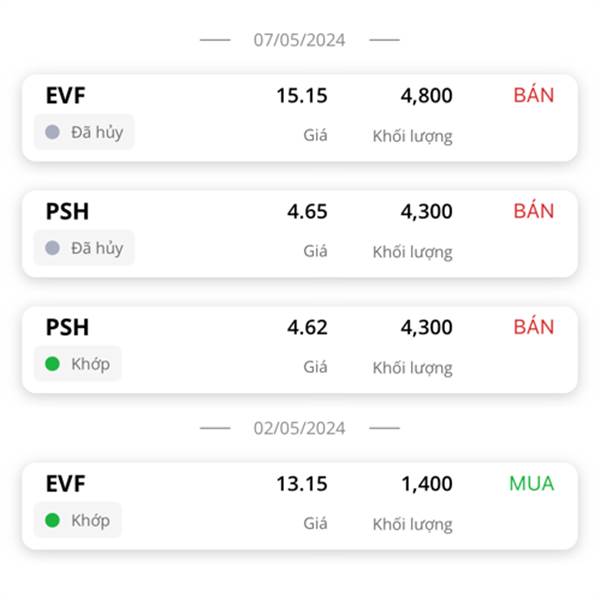Tap the 'Khớp' badge on PSH 4.62 order

pyautogui.click(x=78, y=364)
